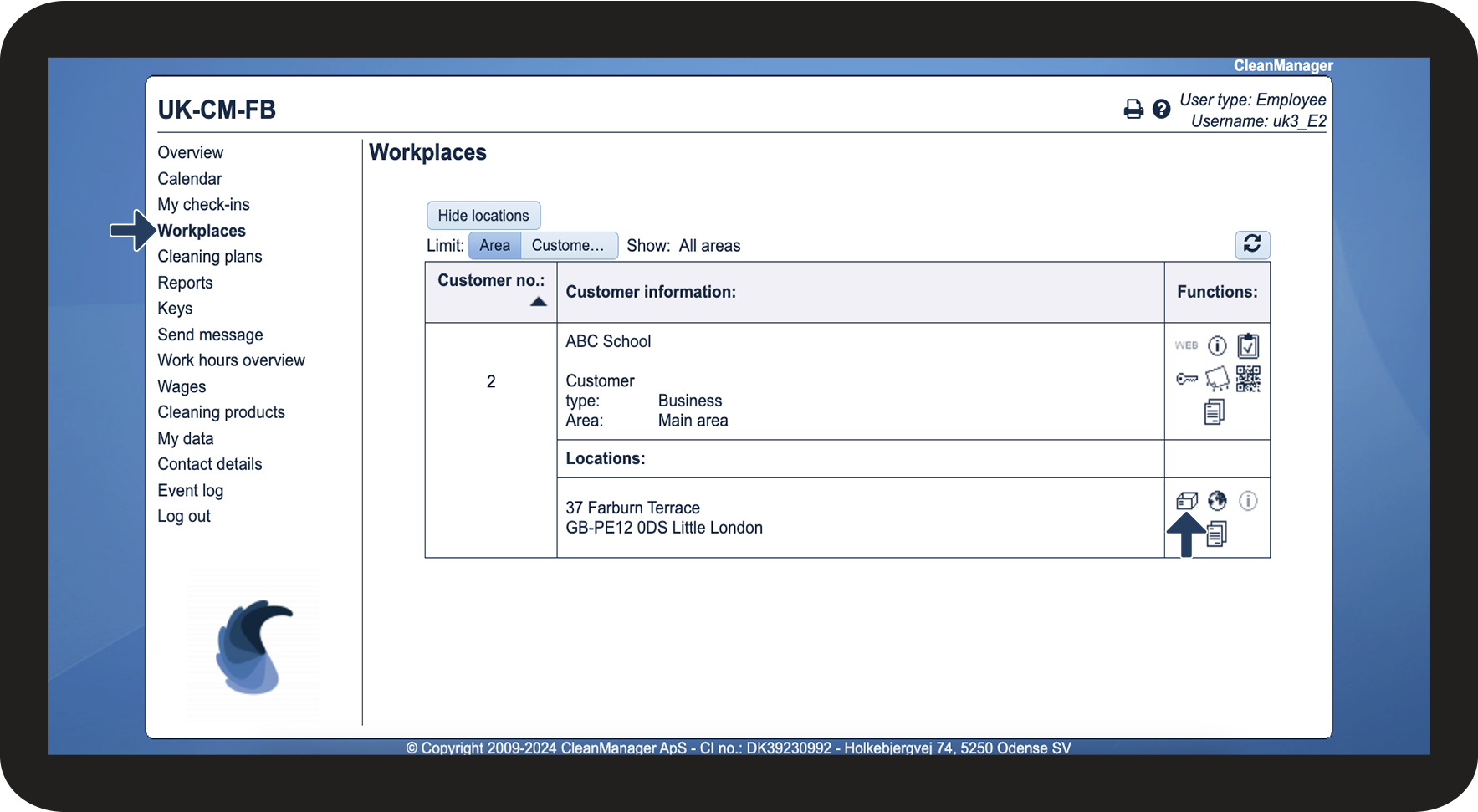The width and height of the screenshot is (1478, 812).
Task: Go to Work hours overview
Action: (231, 360)
